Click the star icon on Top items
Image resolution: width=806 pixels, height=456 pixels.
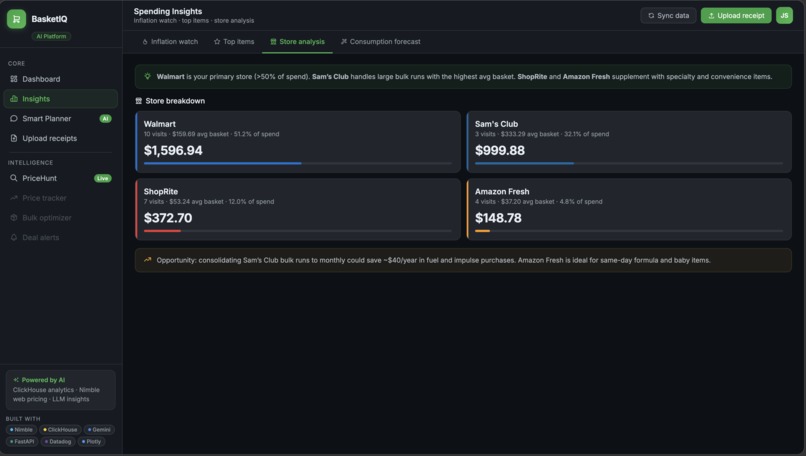coord(217,42)
